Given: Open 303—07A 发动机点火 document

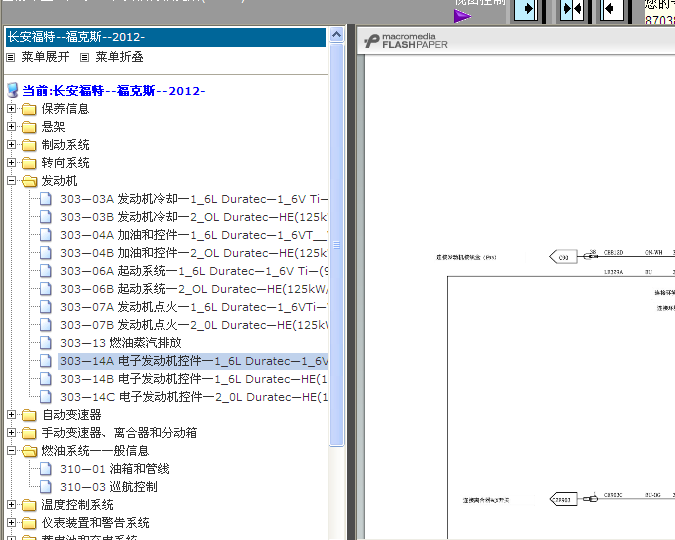Looking at the screenshot, I should point(194,307).
